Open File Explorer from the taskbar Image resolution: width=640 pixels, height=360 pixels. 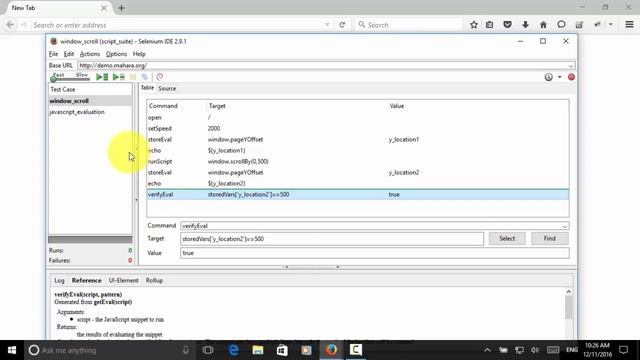point(258,350)
